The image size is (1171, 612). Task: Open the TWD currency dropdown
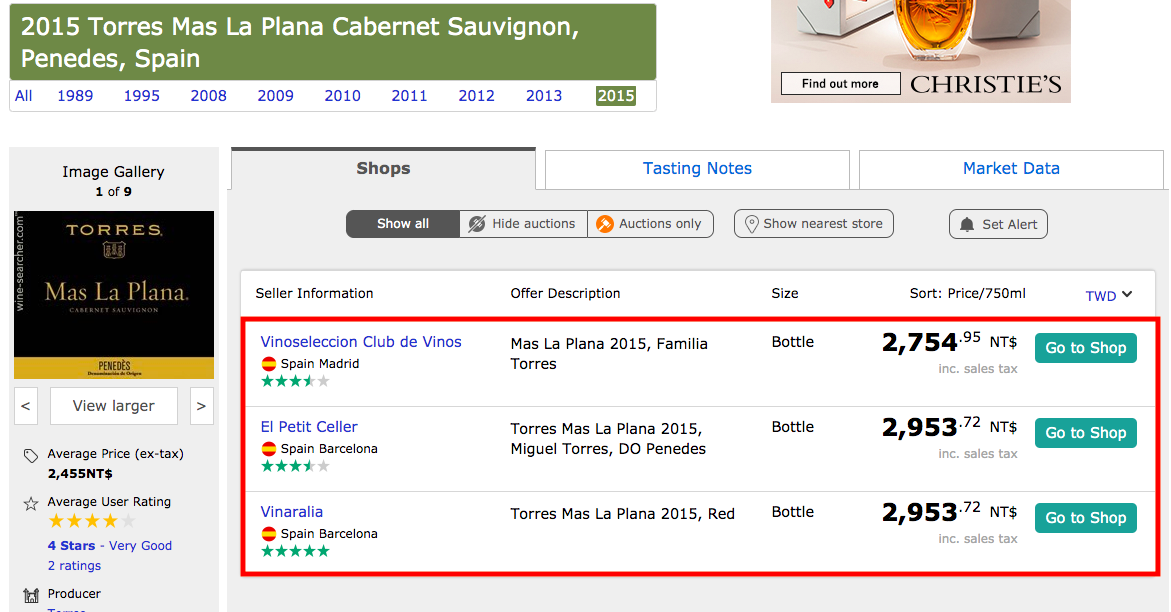[1108, 296]
